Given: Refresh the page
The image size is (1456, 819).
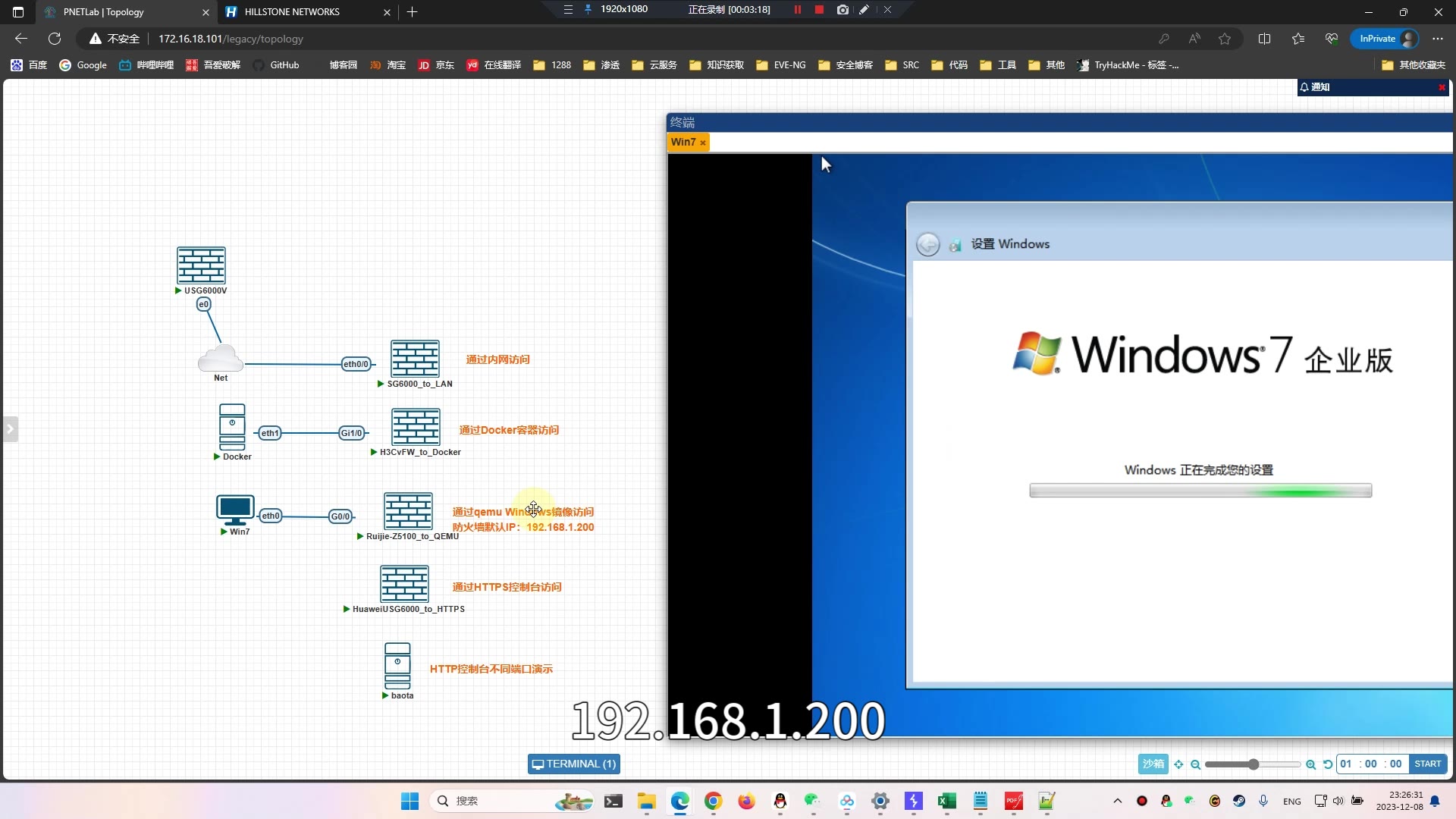Looking at the screenshot, I should tap(55, 39).
